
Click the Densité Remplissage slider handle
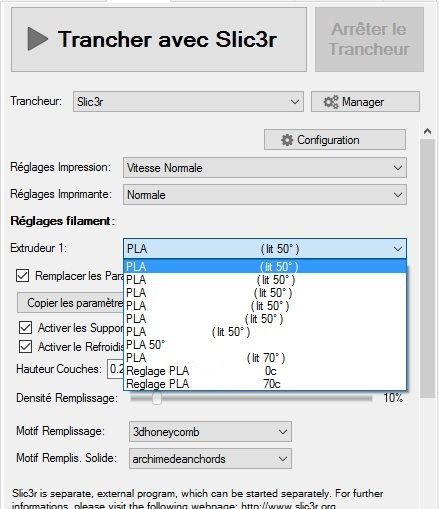click(157, 398)
